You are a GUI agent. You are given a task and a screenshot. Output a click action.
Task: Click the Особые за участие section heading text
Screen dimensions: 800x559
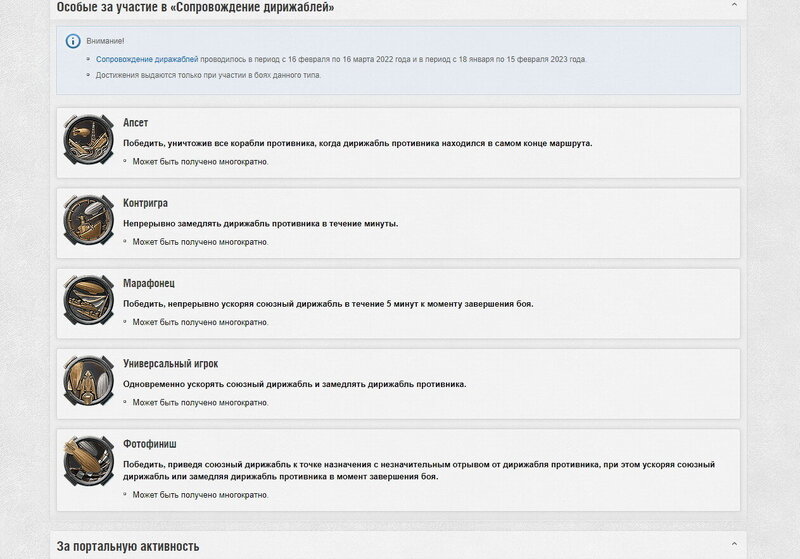[x=195, y=7]
